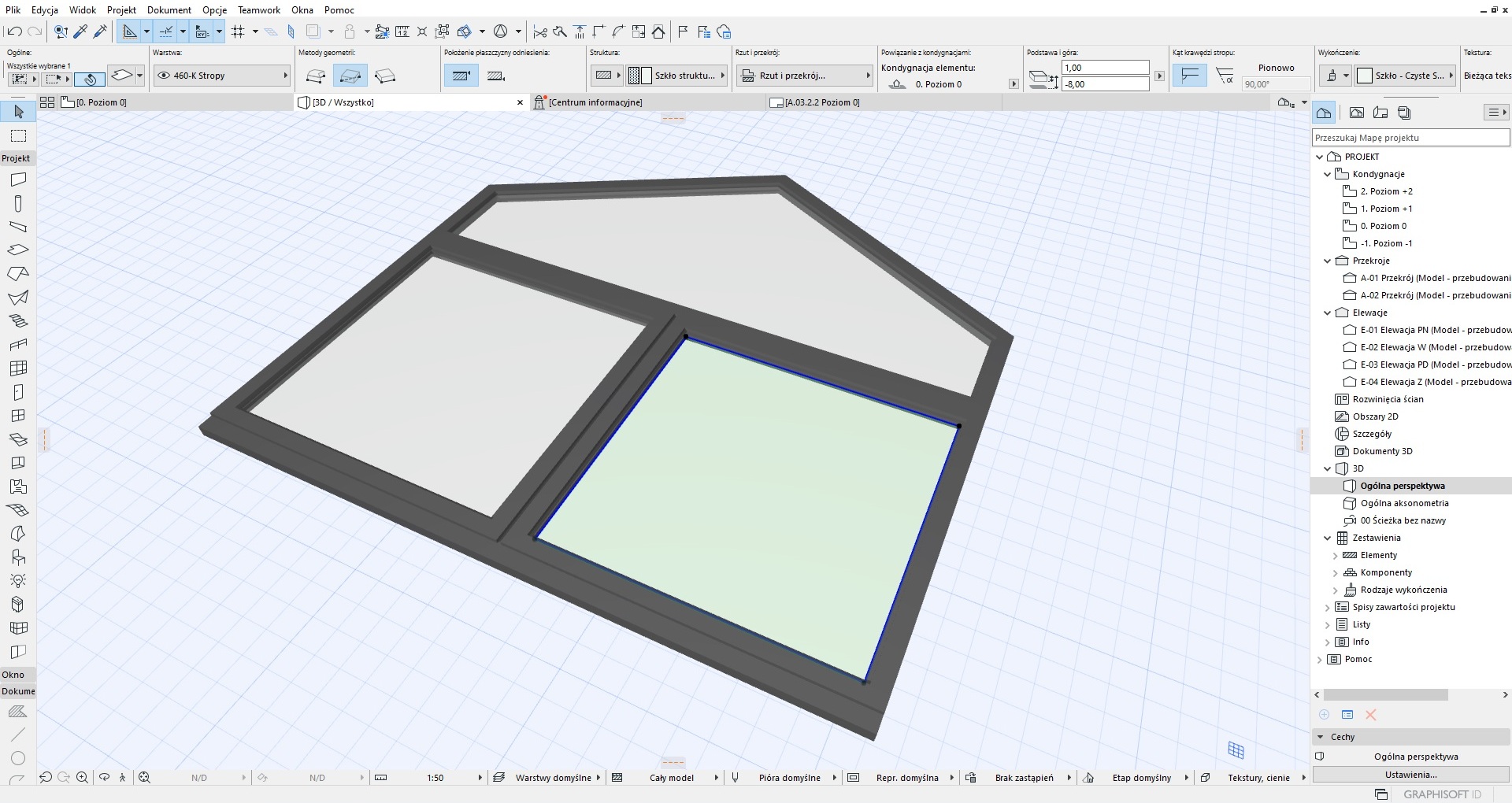Collapse the Kondygnacje tree node
Image resolution: width=1512 pixels, height=803 pixels.
pos(1328,174)
